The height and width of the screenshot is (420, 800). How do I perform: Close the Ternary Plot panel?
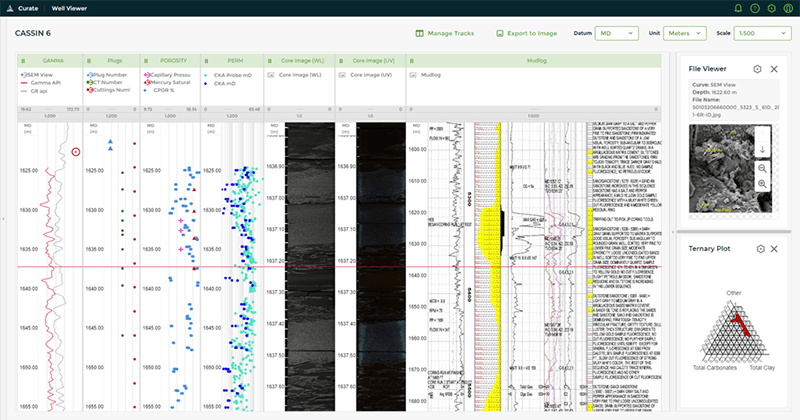pos(773,249)
